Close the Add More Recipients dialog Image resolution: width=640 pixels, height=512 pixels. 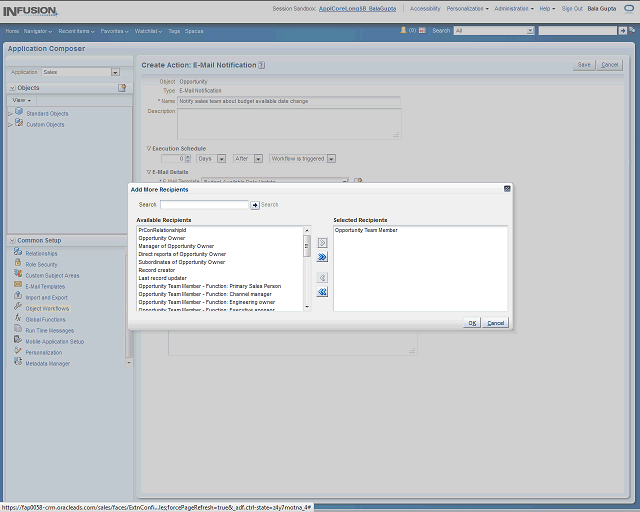point(507,188)
